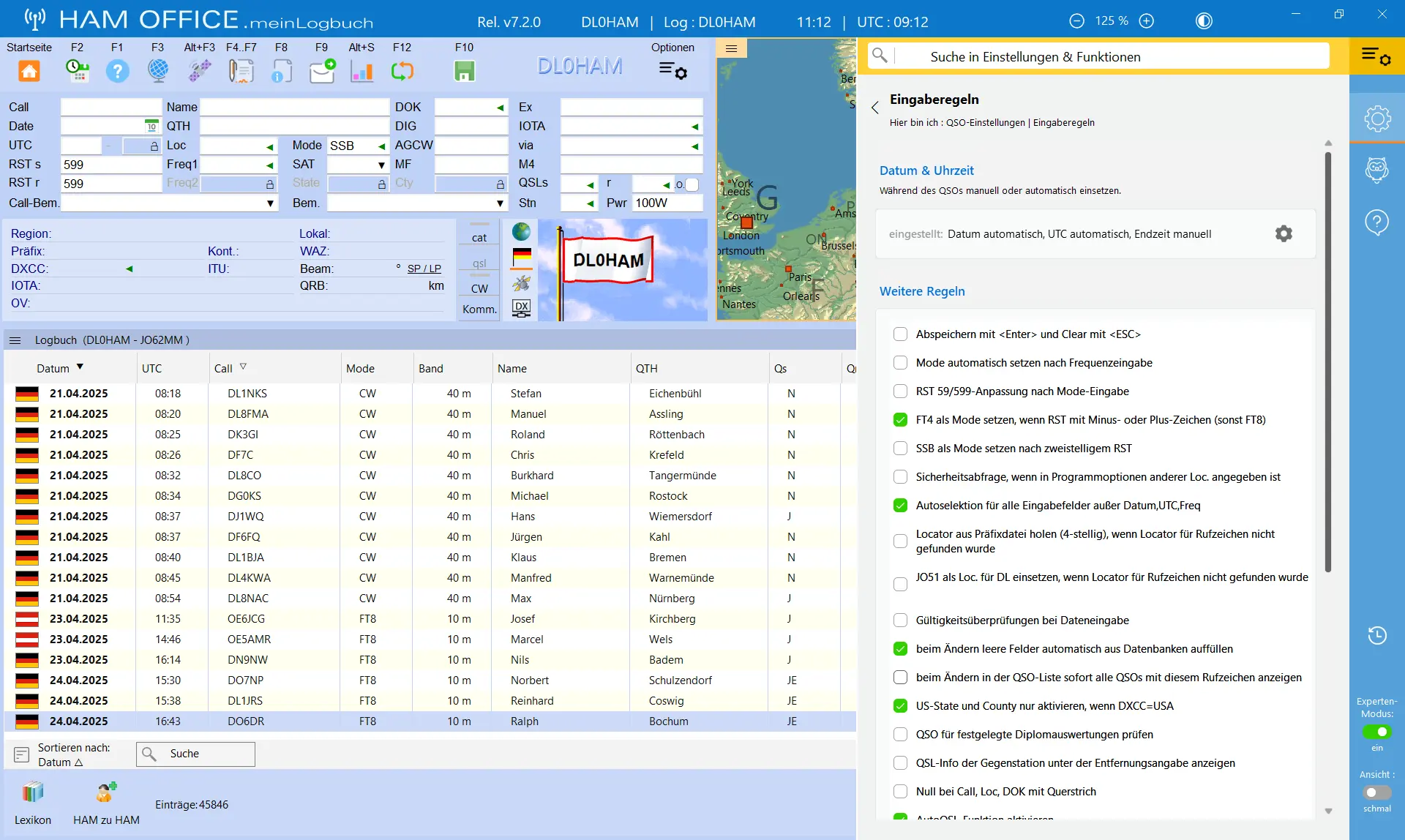Open the F2 clock logbook icon
Screen dimensions: 1405x840
click(x=78, y=71)
